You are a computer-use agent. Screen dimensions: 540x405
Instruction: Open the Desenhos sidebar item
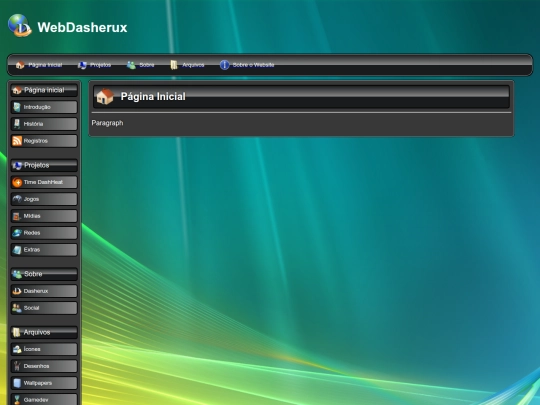[44, 366]
